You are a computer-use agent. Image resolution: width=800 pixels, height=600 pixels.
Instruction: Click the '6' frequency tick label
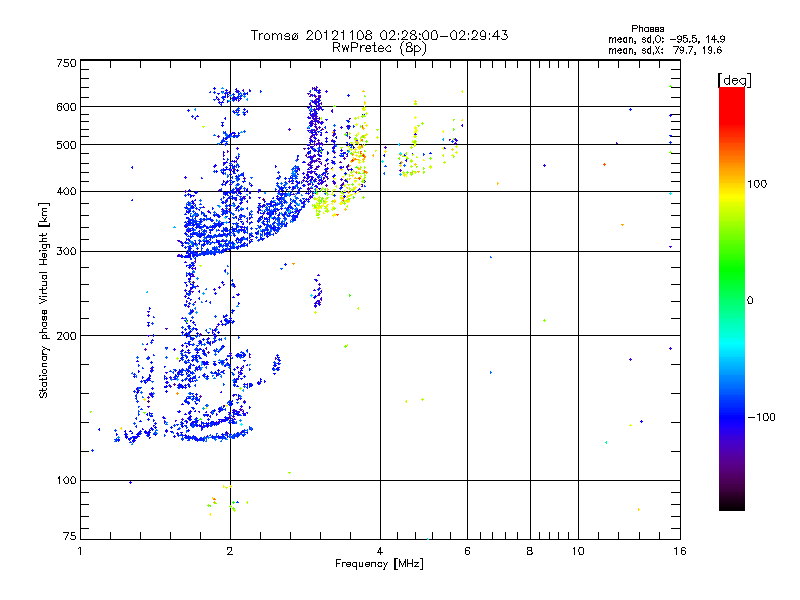coord(467,551)
